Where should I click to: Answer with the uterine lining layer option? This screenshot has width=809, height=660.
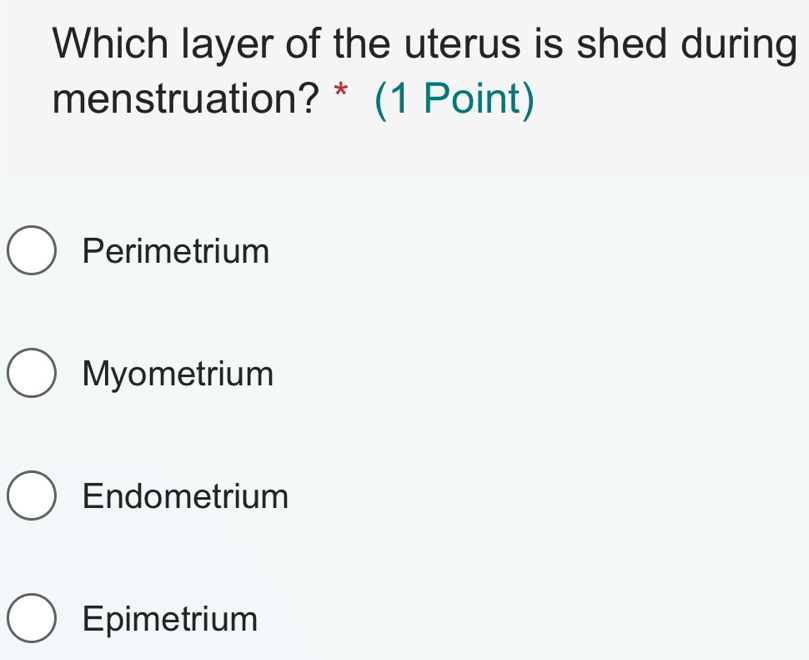pos(32,497)
